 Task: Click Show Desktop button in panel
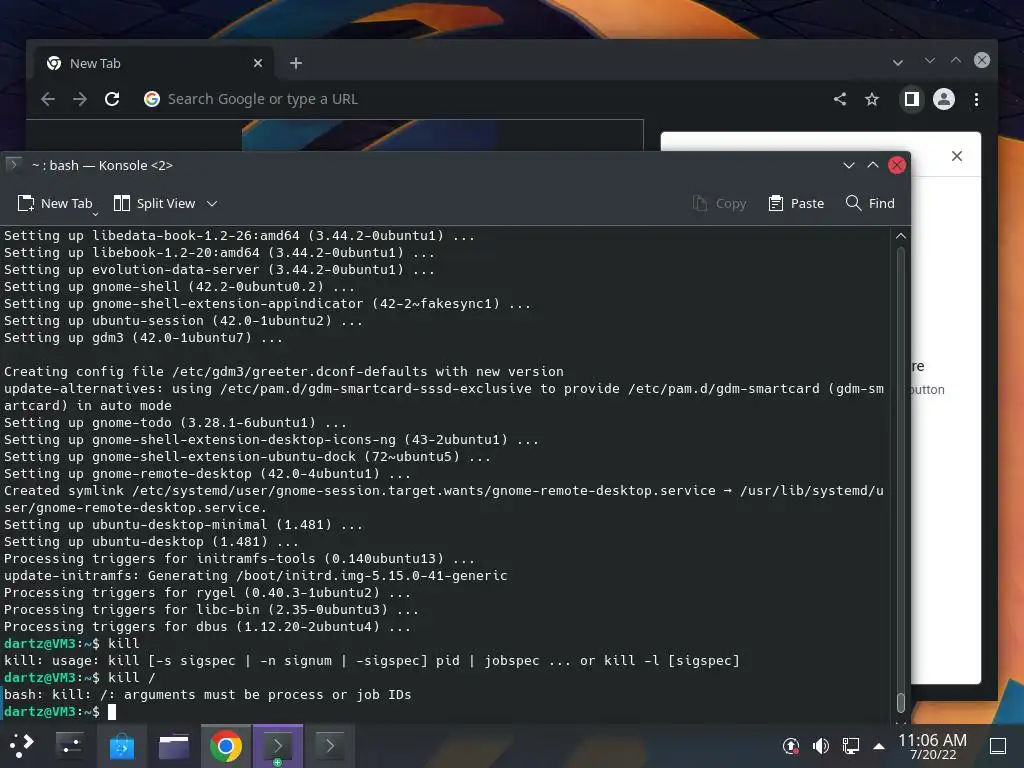click(x=998, y=746)
